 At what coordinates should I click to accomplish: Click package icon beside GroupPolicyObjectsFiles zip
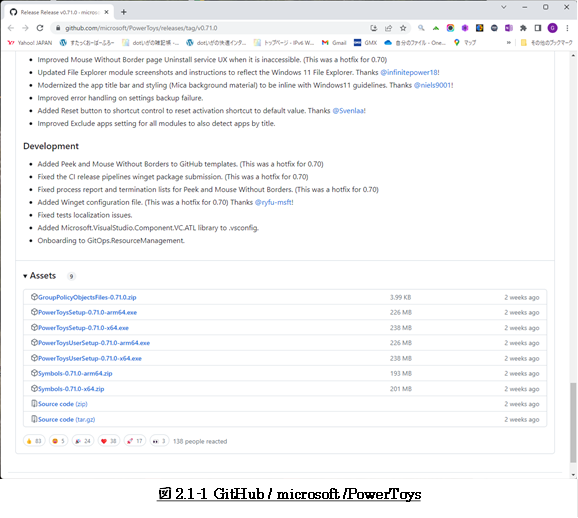click(x=34, y=297)
